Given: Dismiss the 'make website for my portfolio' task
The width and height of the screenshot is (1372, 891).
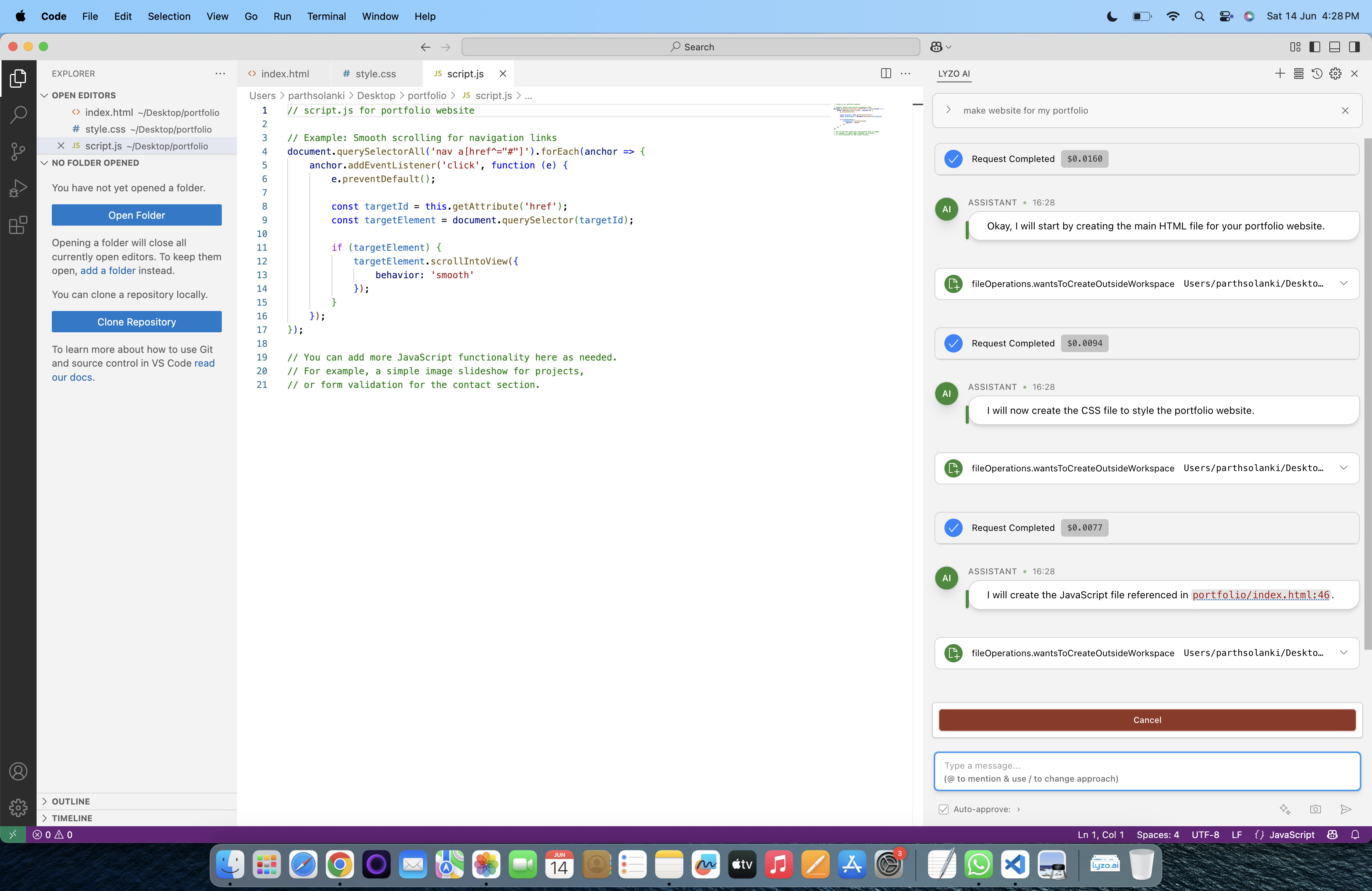Looking at the screenshot, I should coord(1345,110).
